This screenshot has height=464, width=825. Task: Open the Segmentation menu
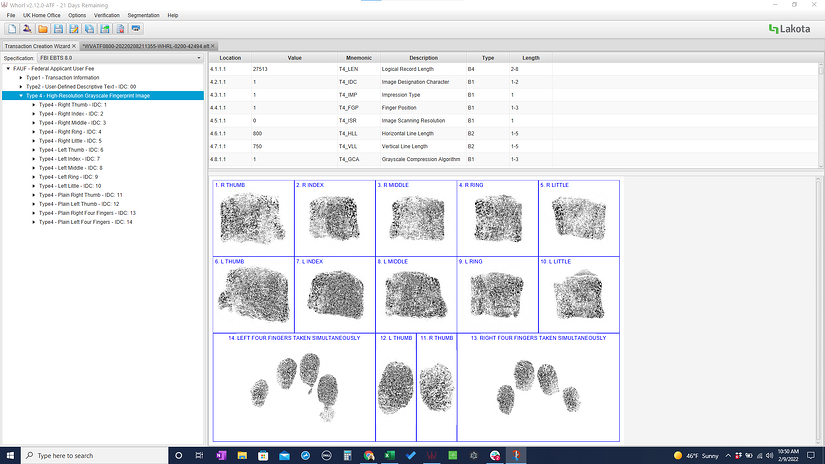[143, 15]
